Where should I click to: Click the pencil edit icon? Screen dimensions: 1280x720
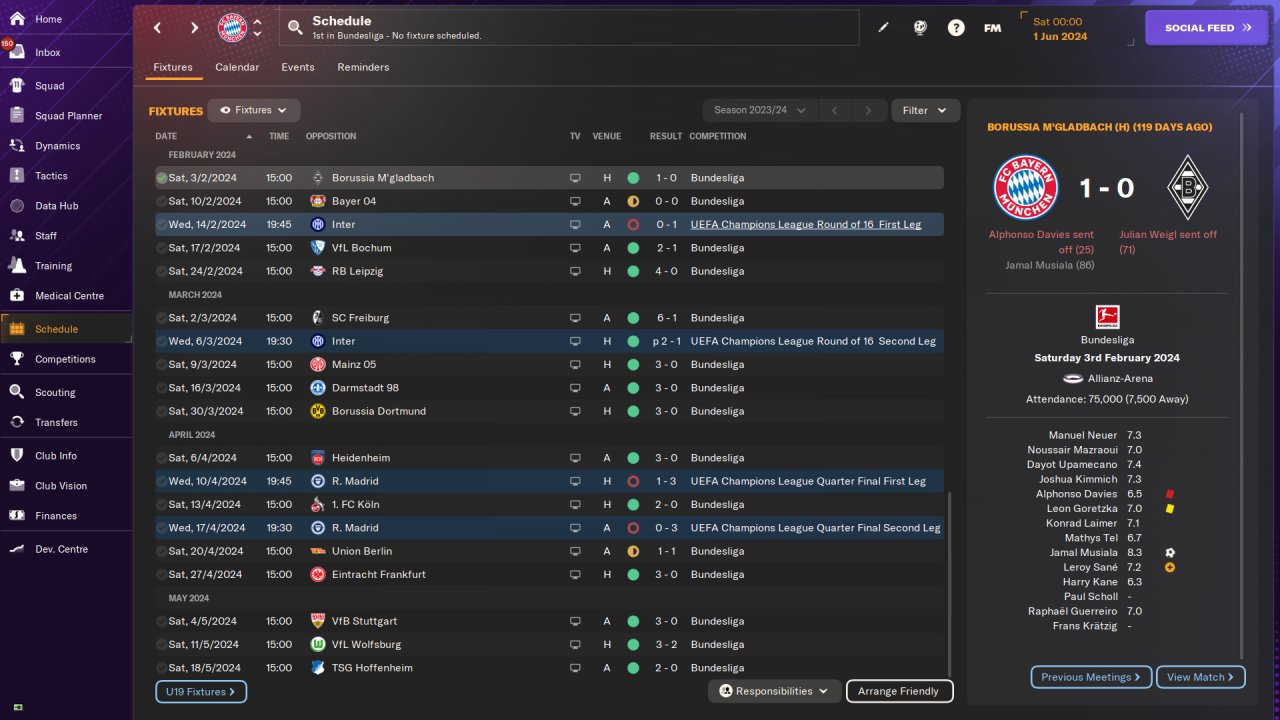(x=883, y=28)
